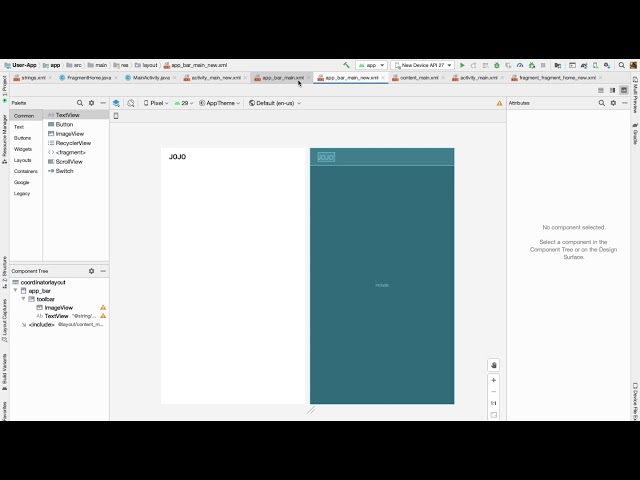This screenshot has width=640, height=480.
Task: Open the Default (en-us) locale dropdown
Action: pyautogui.click(x=275, y=103)
